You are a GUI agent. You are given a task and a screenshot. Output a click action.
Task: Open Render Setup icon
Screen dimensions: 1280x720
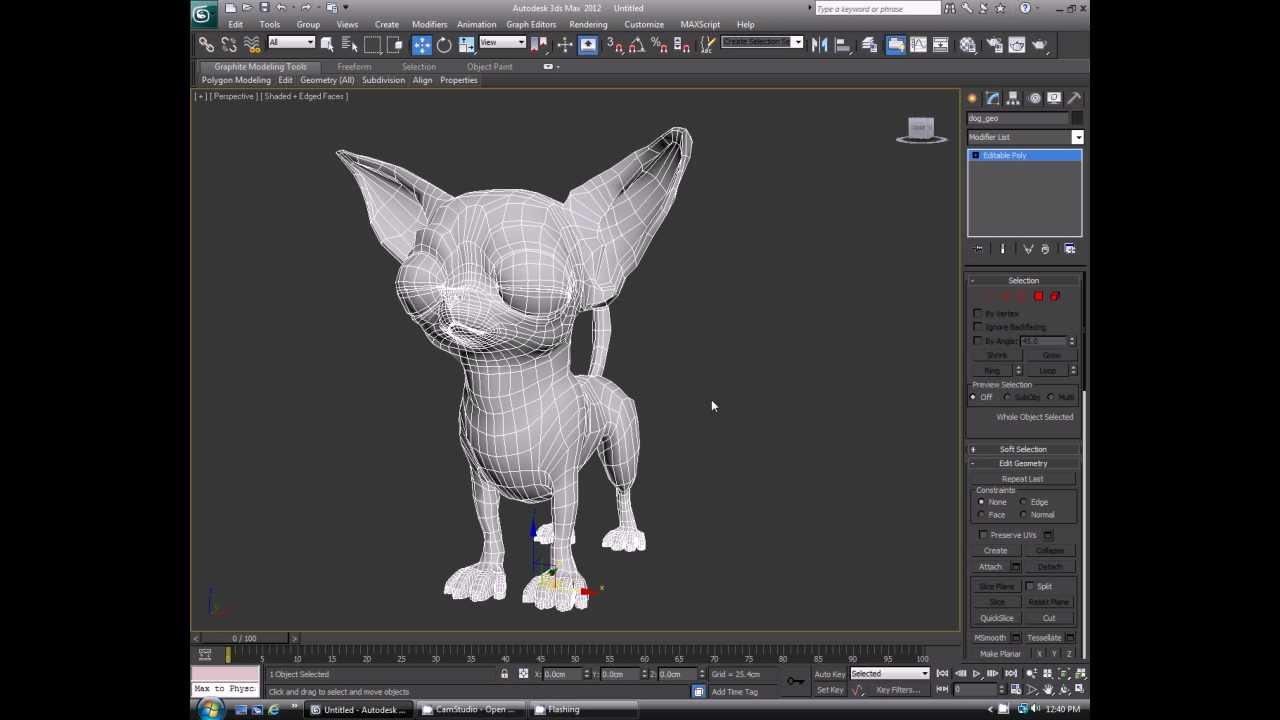[x=993, y=44]
